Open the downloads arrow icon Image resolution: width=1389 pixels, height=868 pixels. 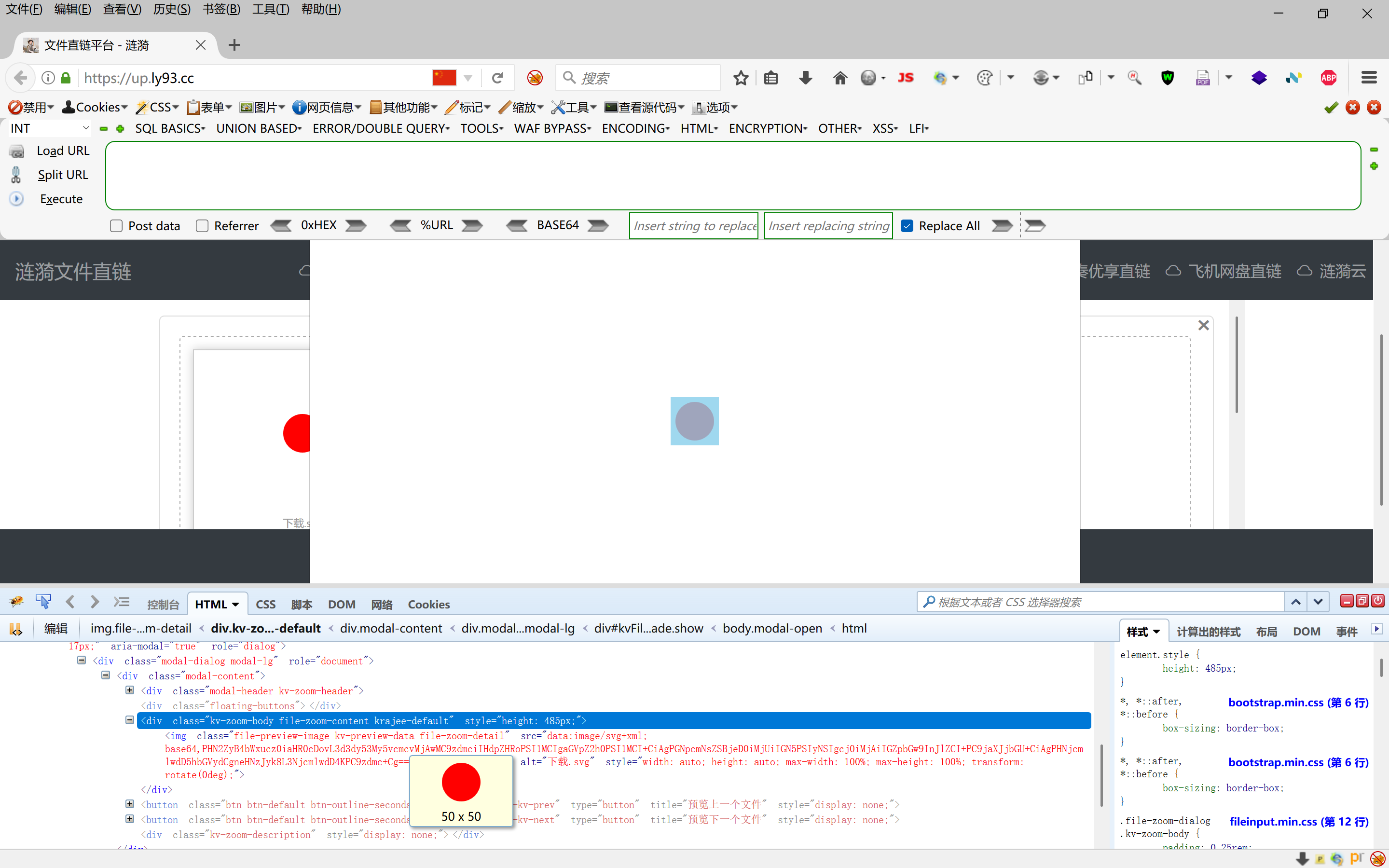click(x=805, y=78)
